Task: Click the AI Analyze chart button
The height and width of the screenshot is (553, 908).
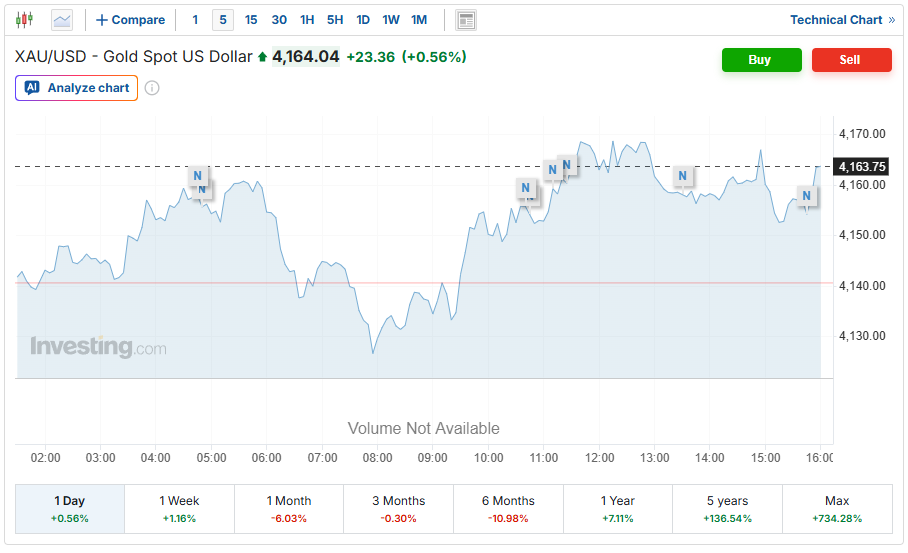Action: point(76,88)
